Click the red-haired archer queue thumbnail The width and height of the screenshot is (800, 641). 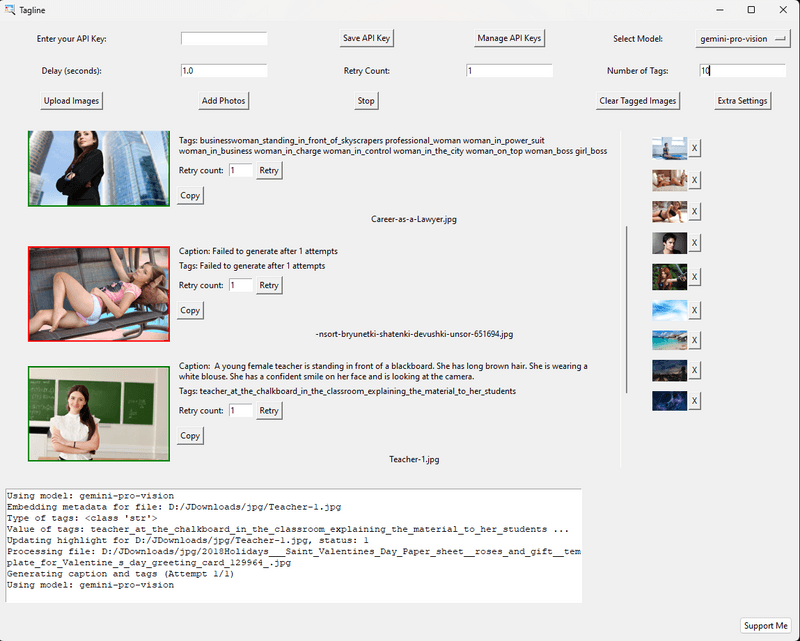pyautogui.click(x=669, y=277)
